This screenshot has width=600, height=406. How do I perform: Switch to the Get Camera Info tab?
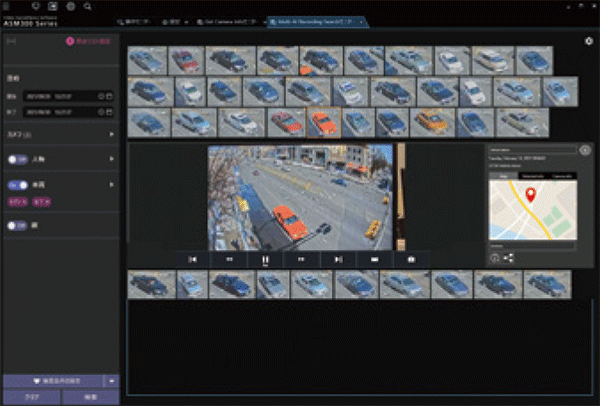click(227, 22)
